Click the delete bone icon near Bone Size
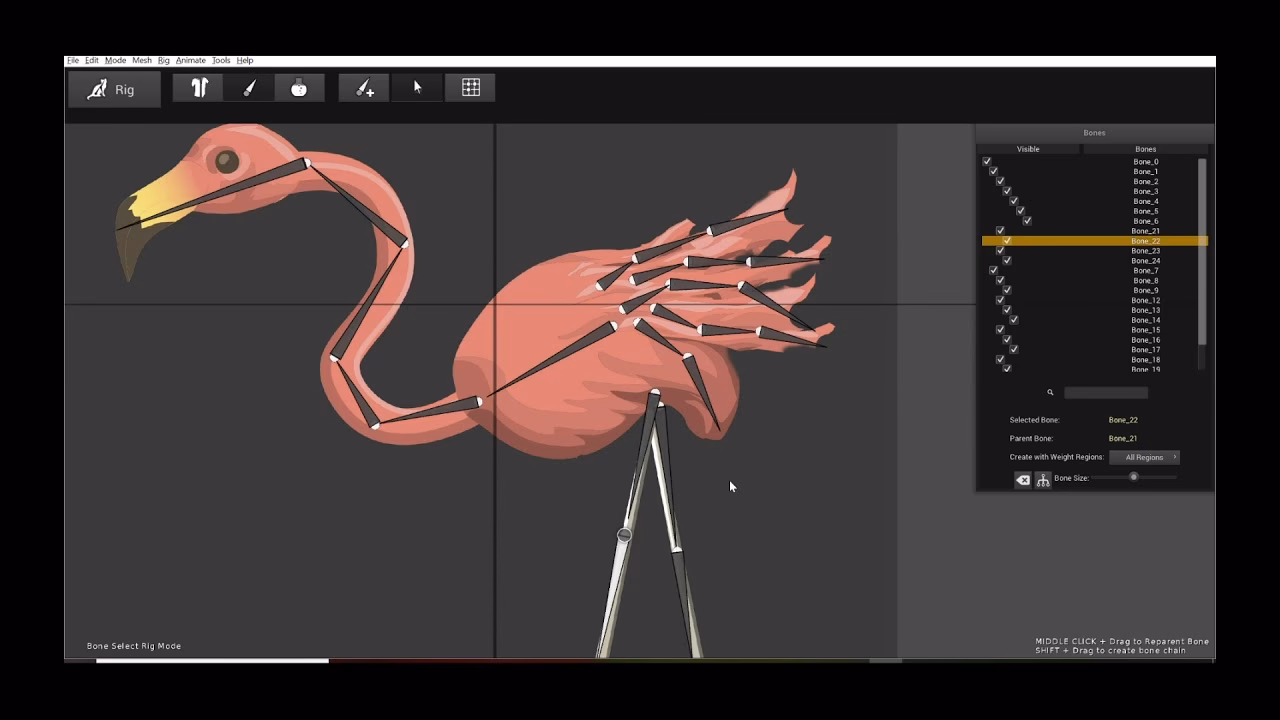Image resolution: width=1280 pixels, height=720 pixels. 1022,480
